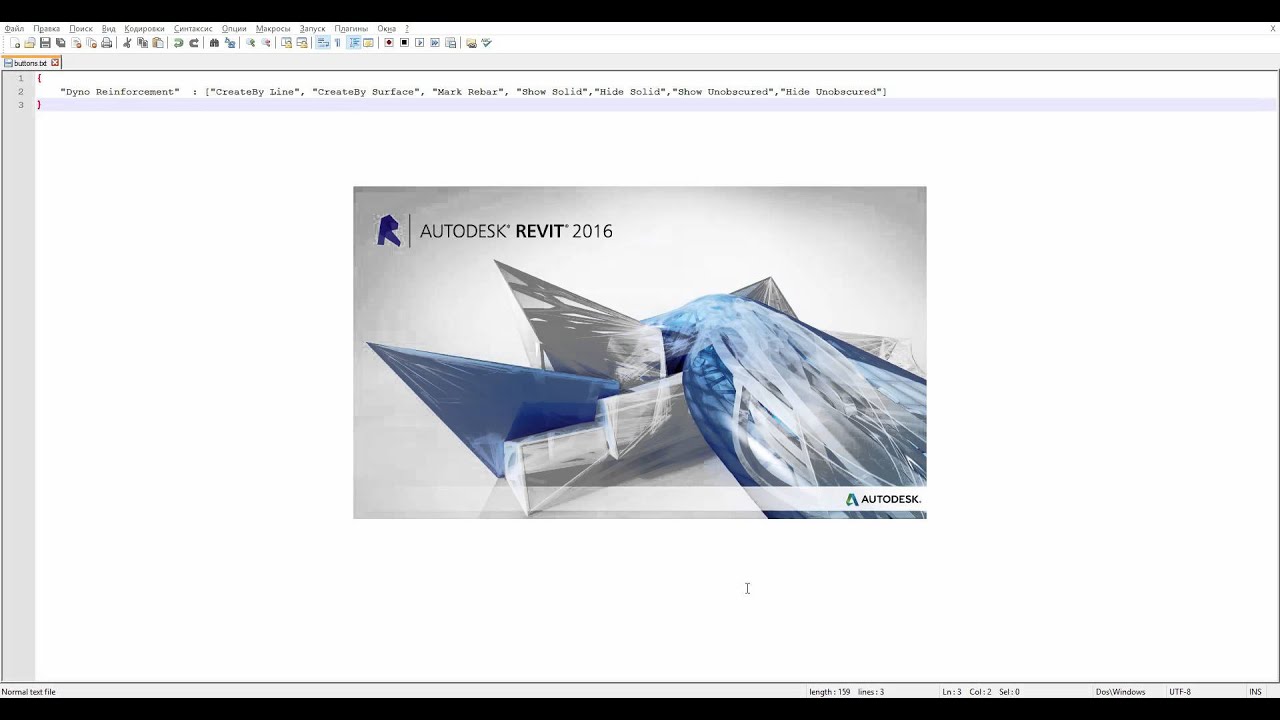
Task: Click the UTF-8 encoding status entry
Action: pyautogui.click(x=1180, y=692)
